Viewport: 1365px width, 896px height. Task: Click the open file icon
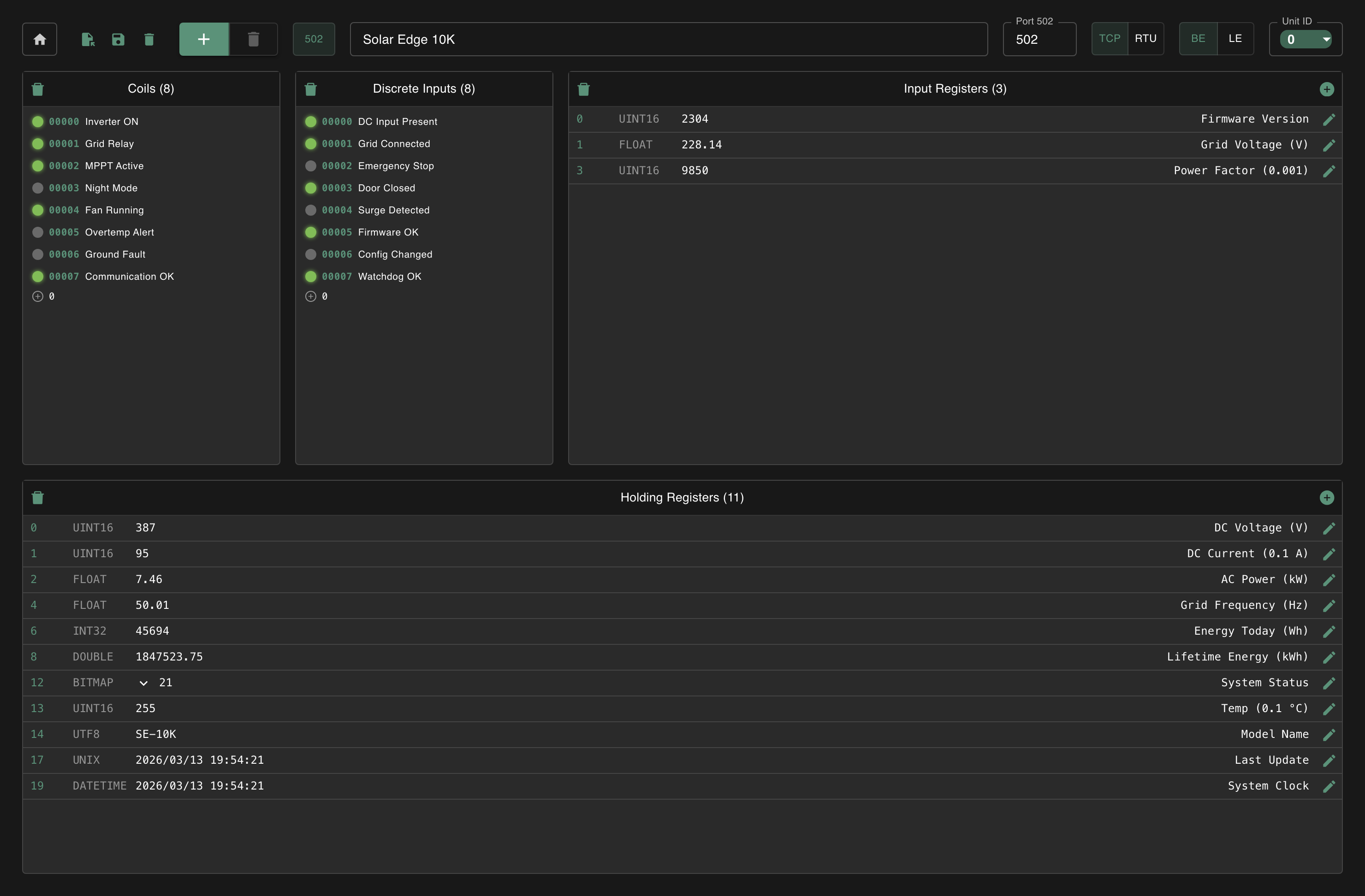[x=87, y=39]
